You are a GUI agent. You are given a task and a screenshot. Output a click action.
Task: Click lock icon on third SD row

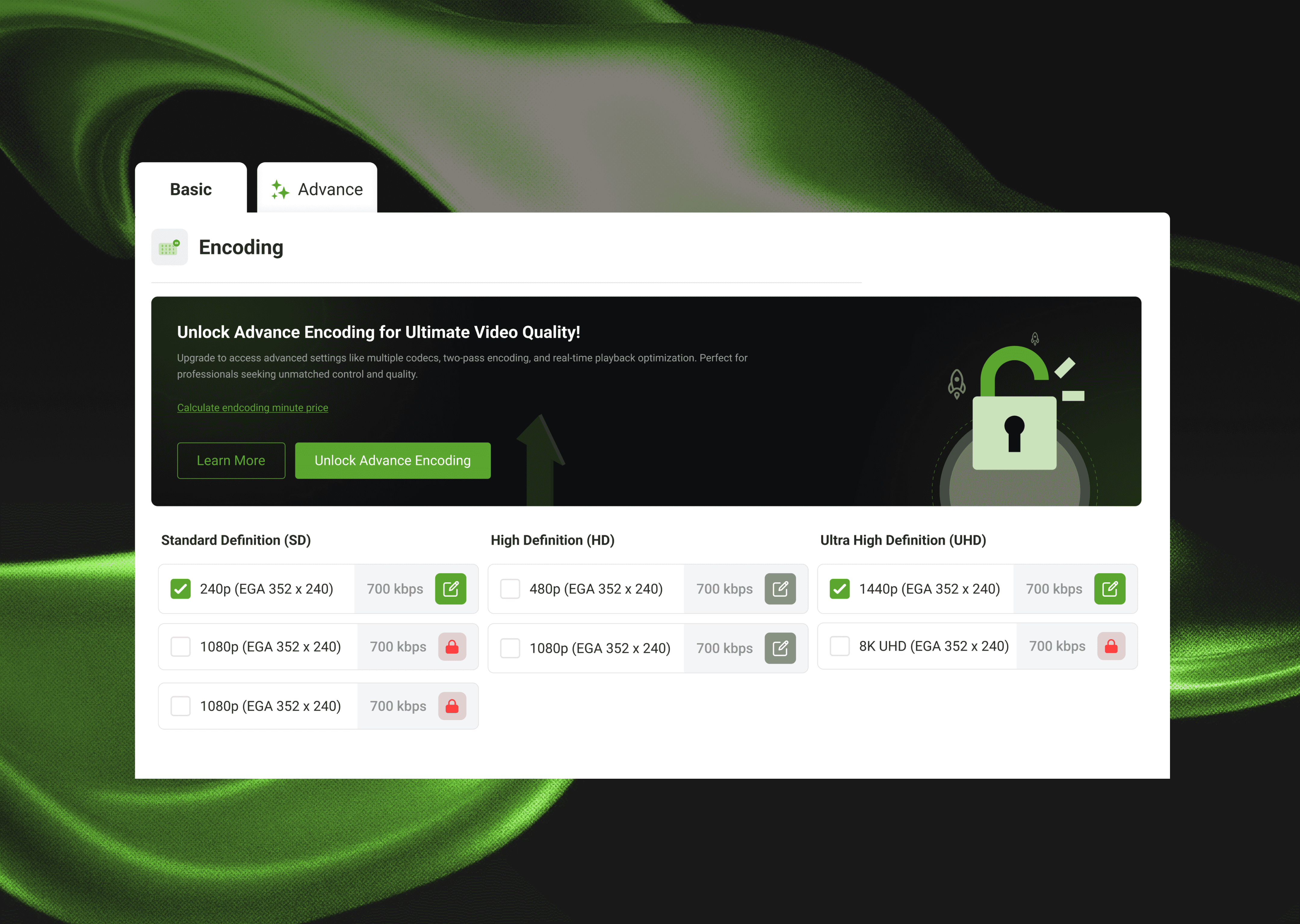tap(452, 706)
